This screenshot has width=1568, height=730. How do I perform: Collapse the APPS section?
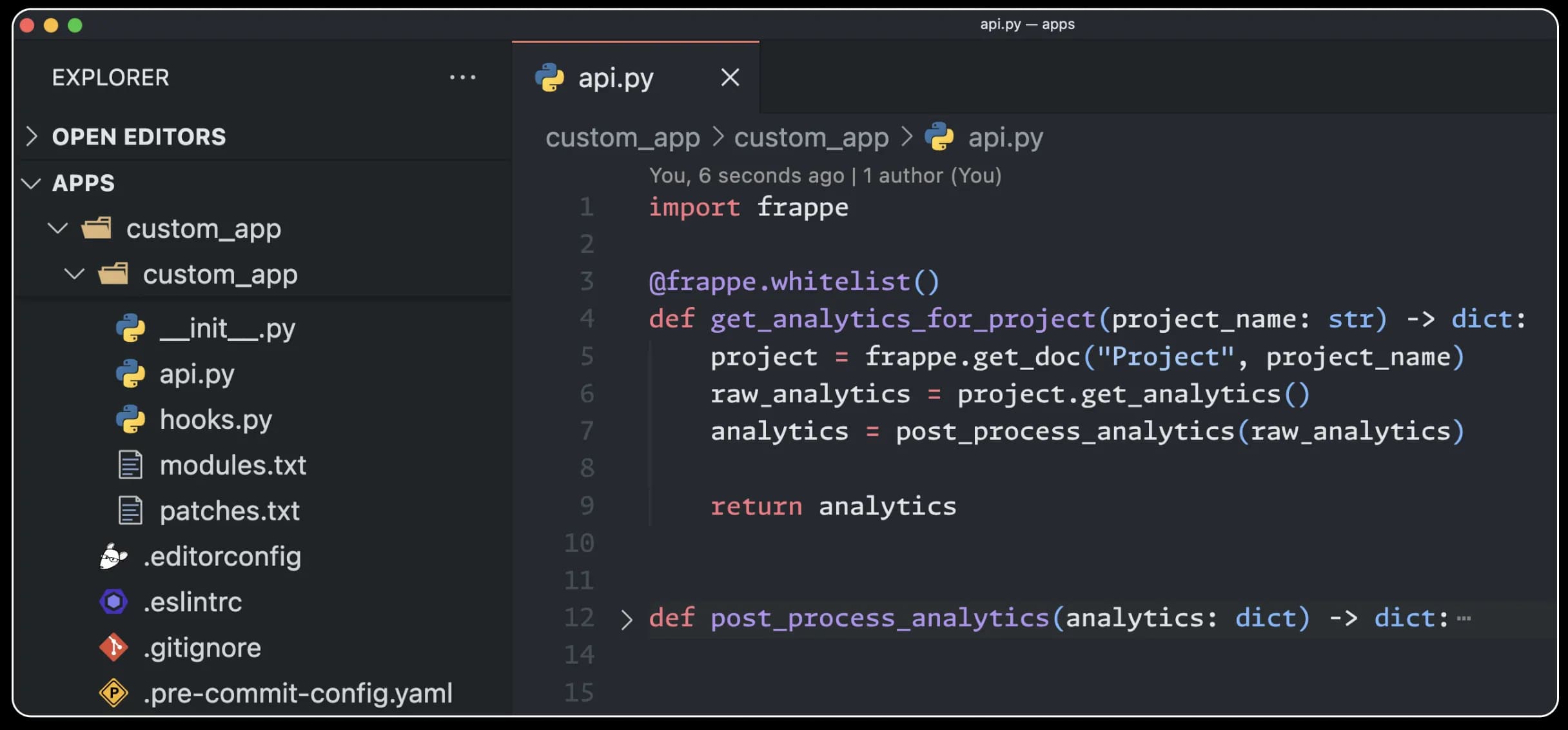31,183
